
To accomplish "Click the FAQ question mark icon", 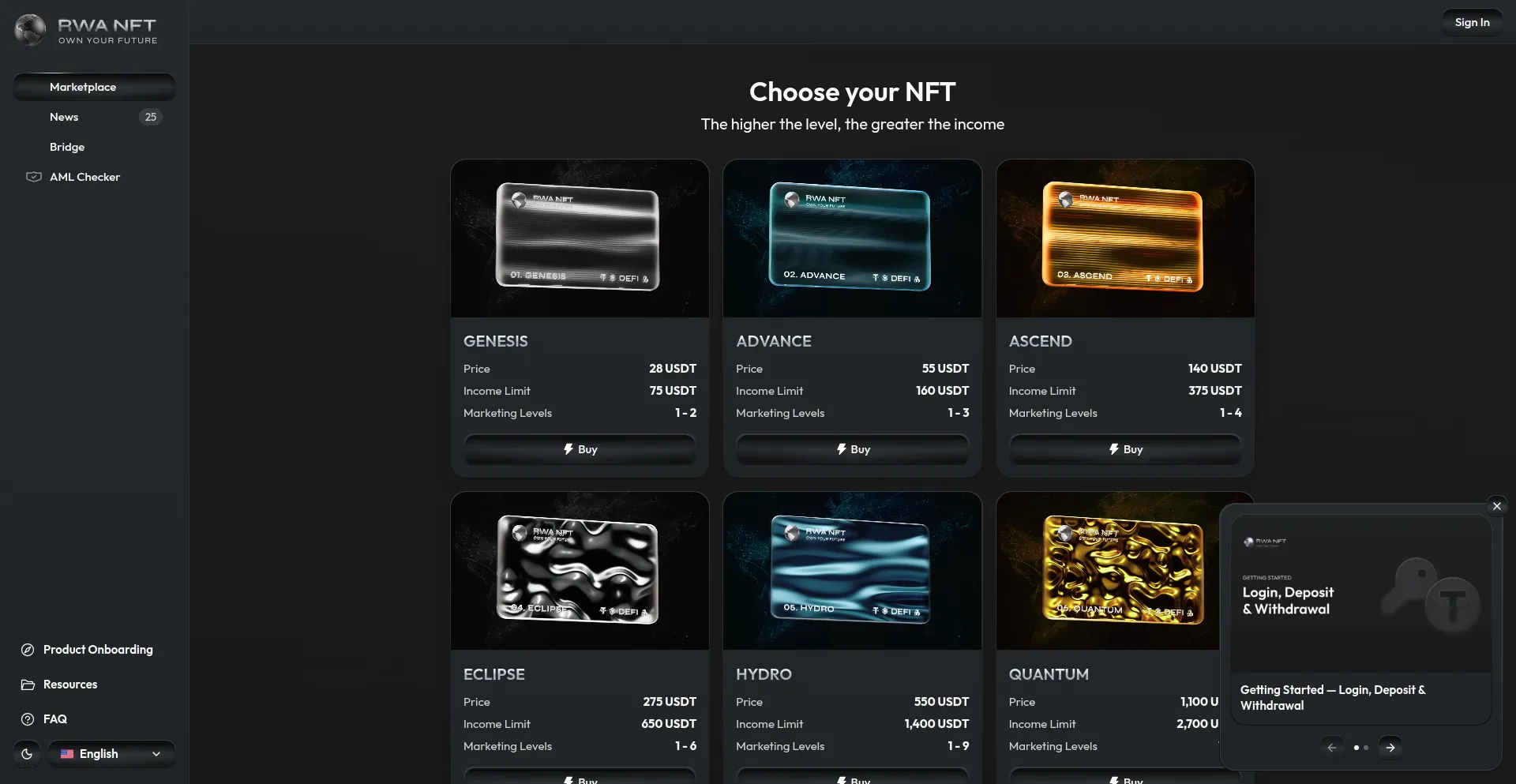I will 28,719.
